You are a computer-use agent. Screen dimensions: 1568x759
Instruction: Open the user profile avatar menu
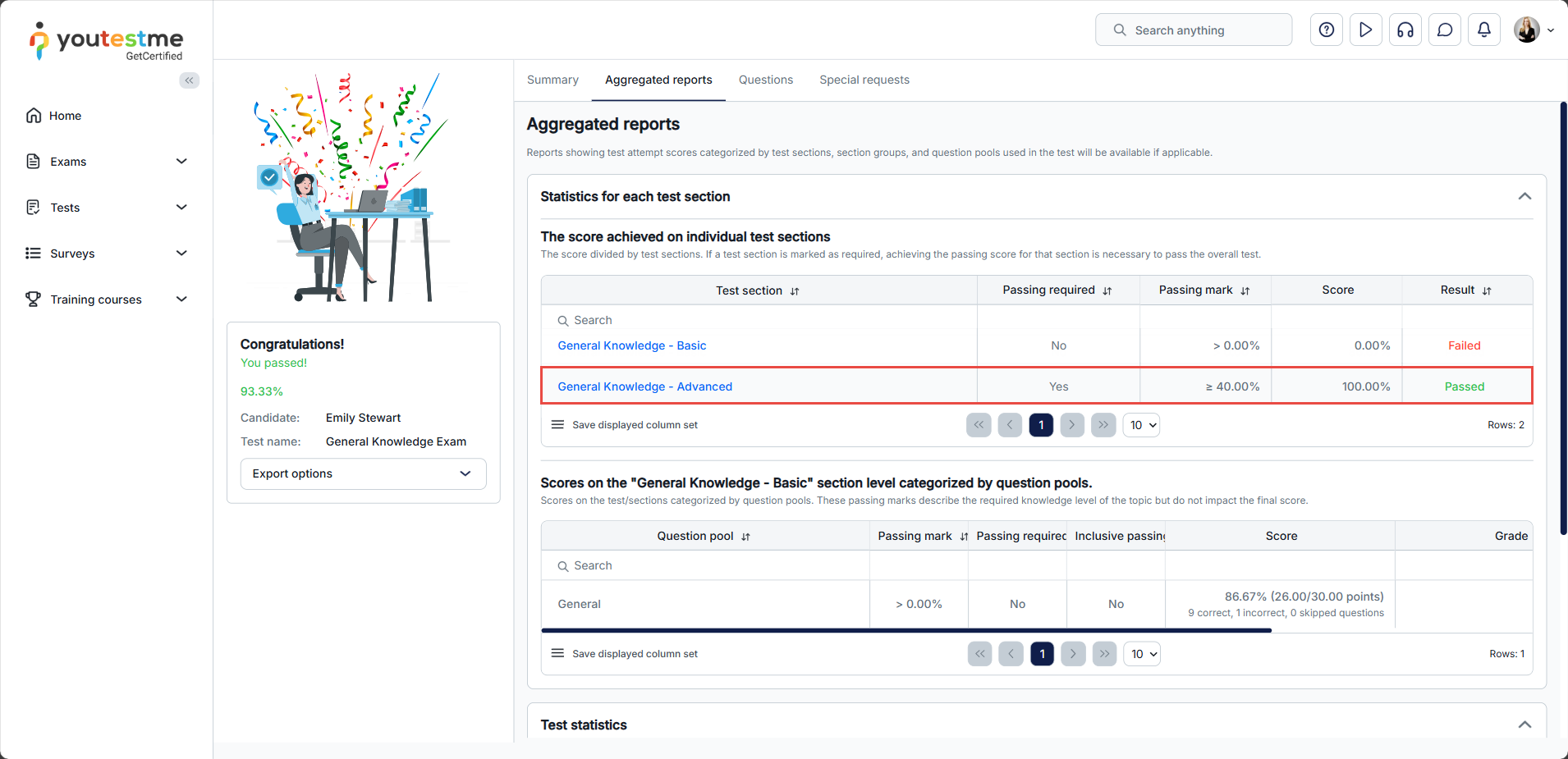pyautogui.click(x=1533, y=30)
